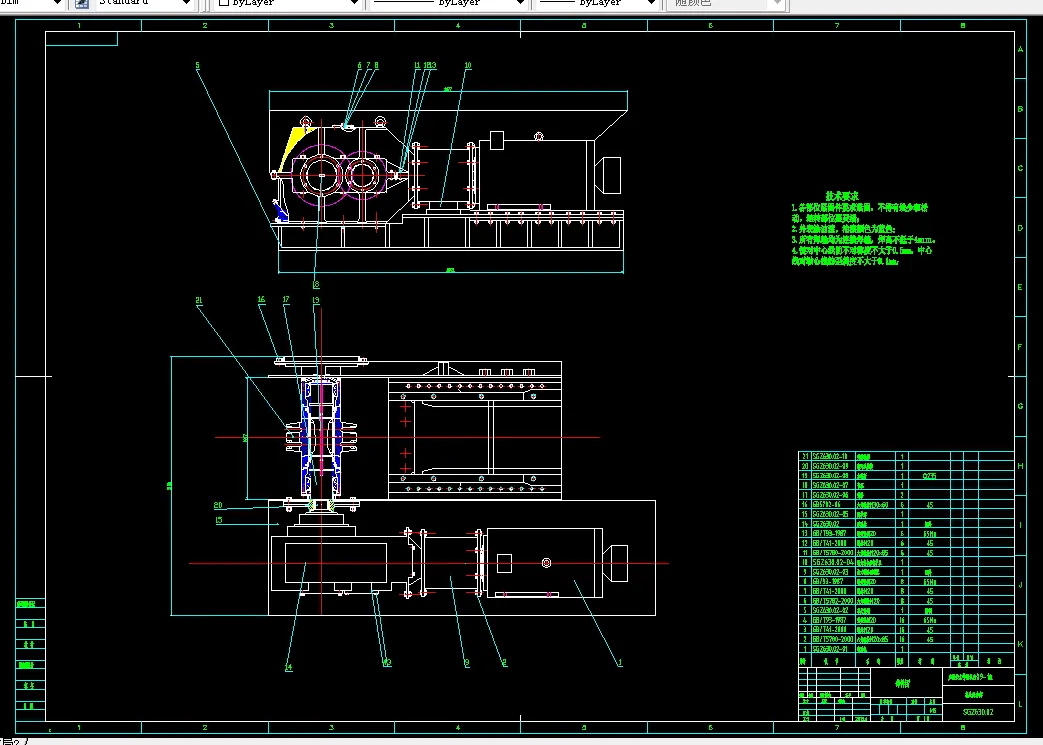This screenshot has width=1043, height=745.
Task: Open the text style manager icon
Action: (x=82, y=3)
